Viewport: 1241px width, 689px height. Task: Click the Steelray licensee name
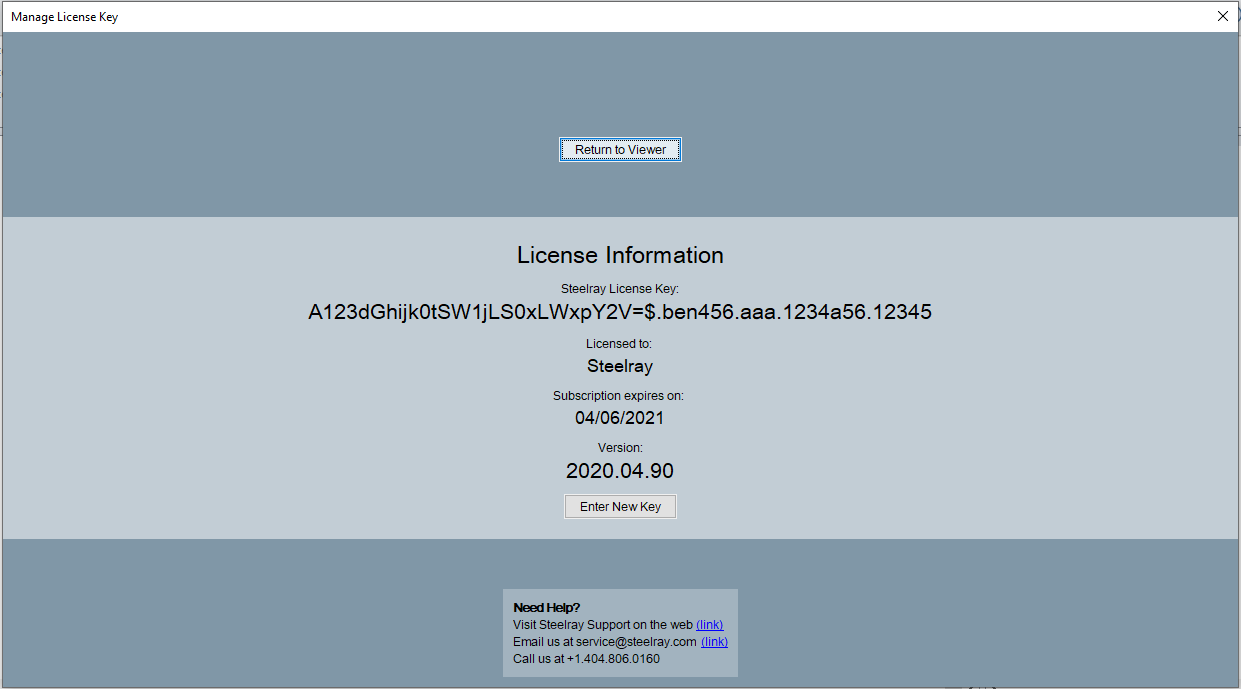620,366
